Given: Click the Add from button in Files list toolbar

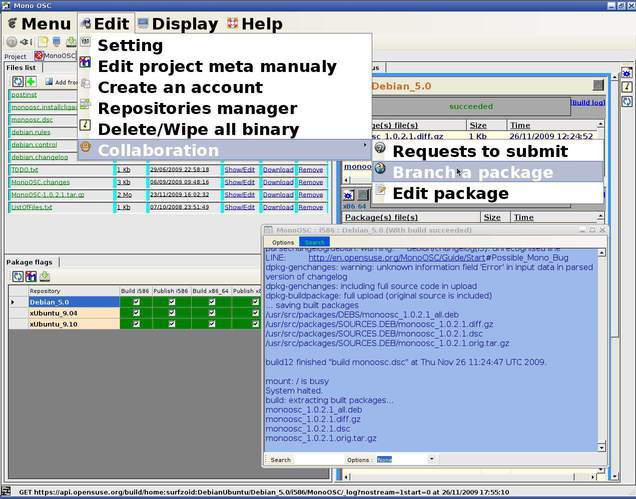Looking at the screenshot, I should click(x=62, y=82).
